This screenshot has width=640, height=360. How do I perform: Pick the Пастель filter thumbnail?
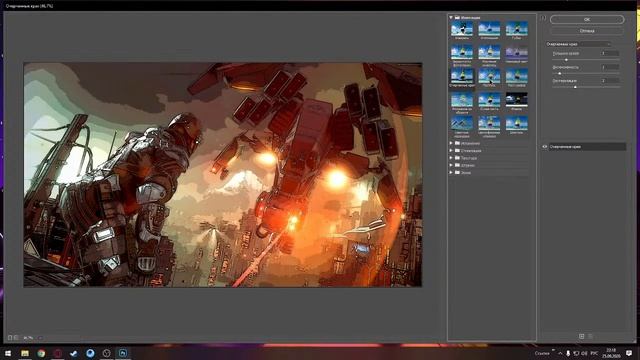click(x=489, y=76)
